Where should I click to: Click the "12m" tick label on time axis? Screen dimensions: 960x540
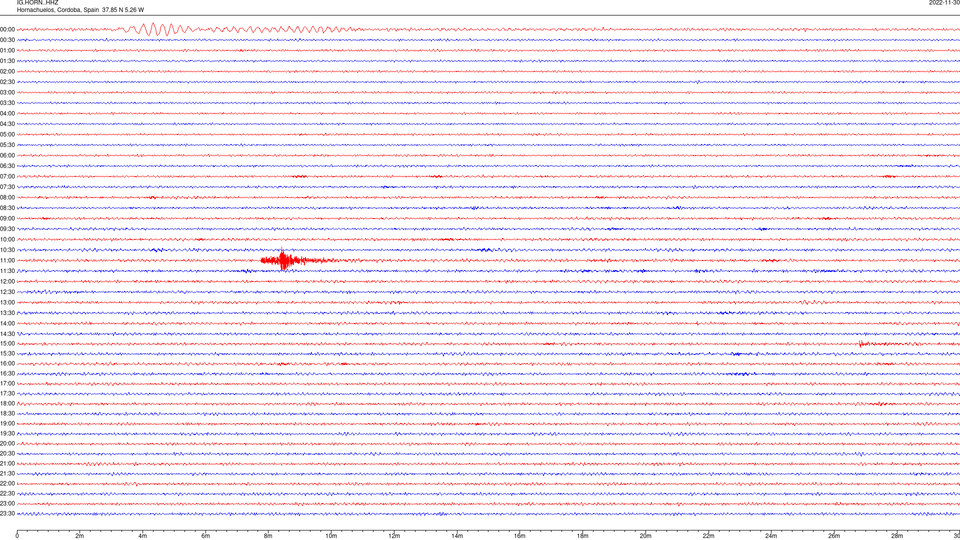[394, 536]
